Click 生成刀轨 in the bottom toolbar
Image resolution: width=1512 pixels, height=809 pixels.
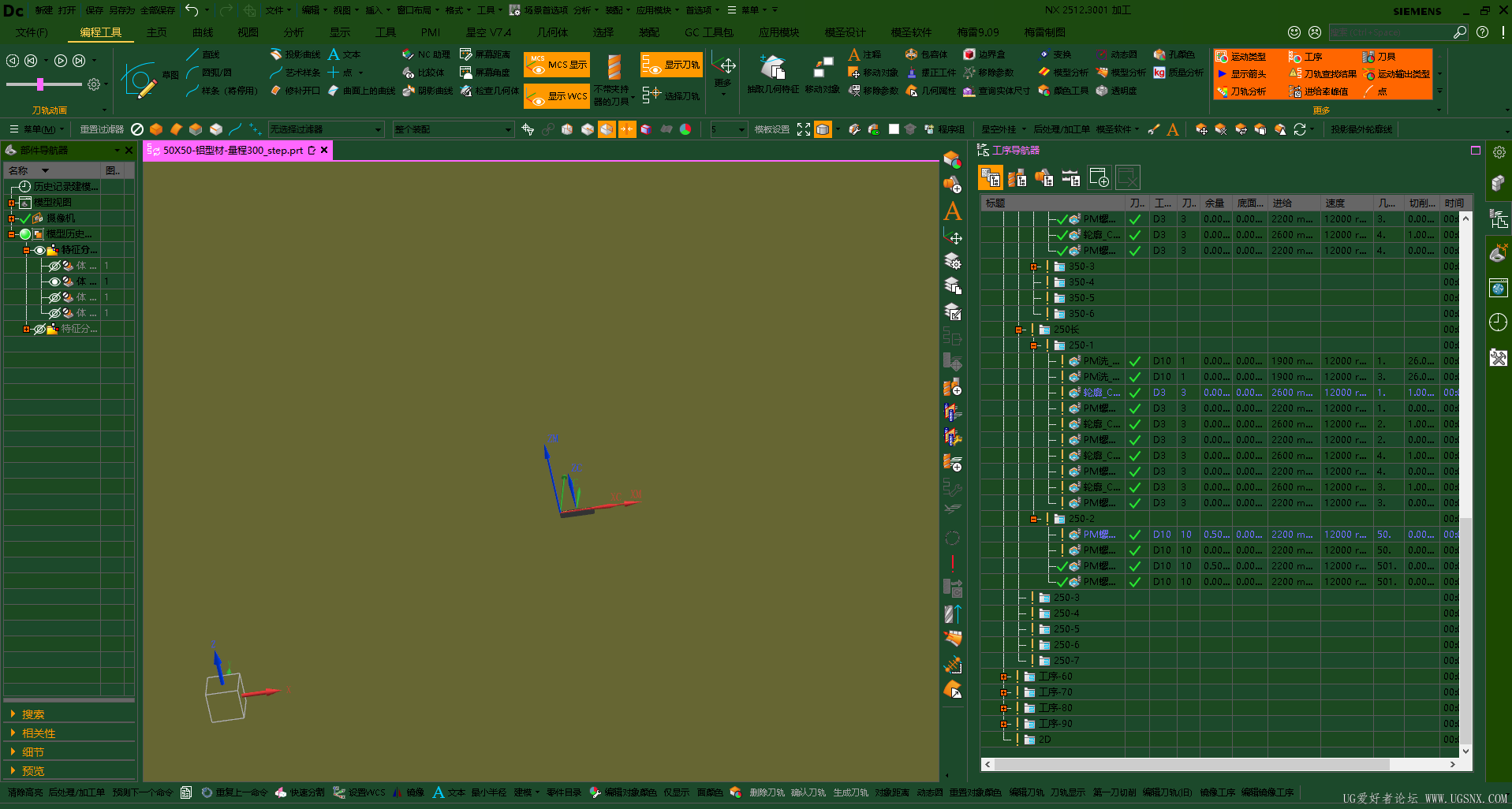tap(850, 792)
